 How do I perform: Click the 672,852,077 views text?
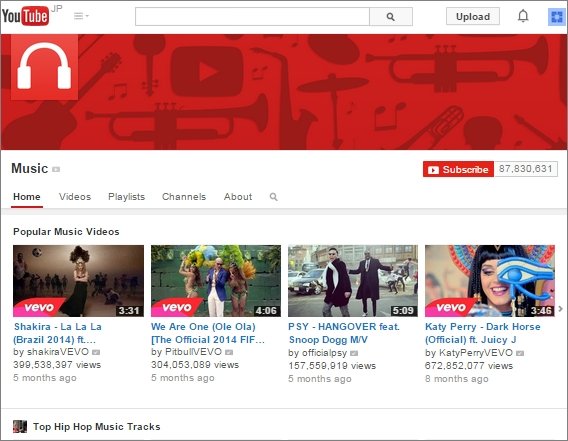tap(469, 366)
